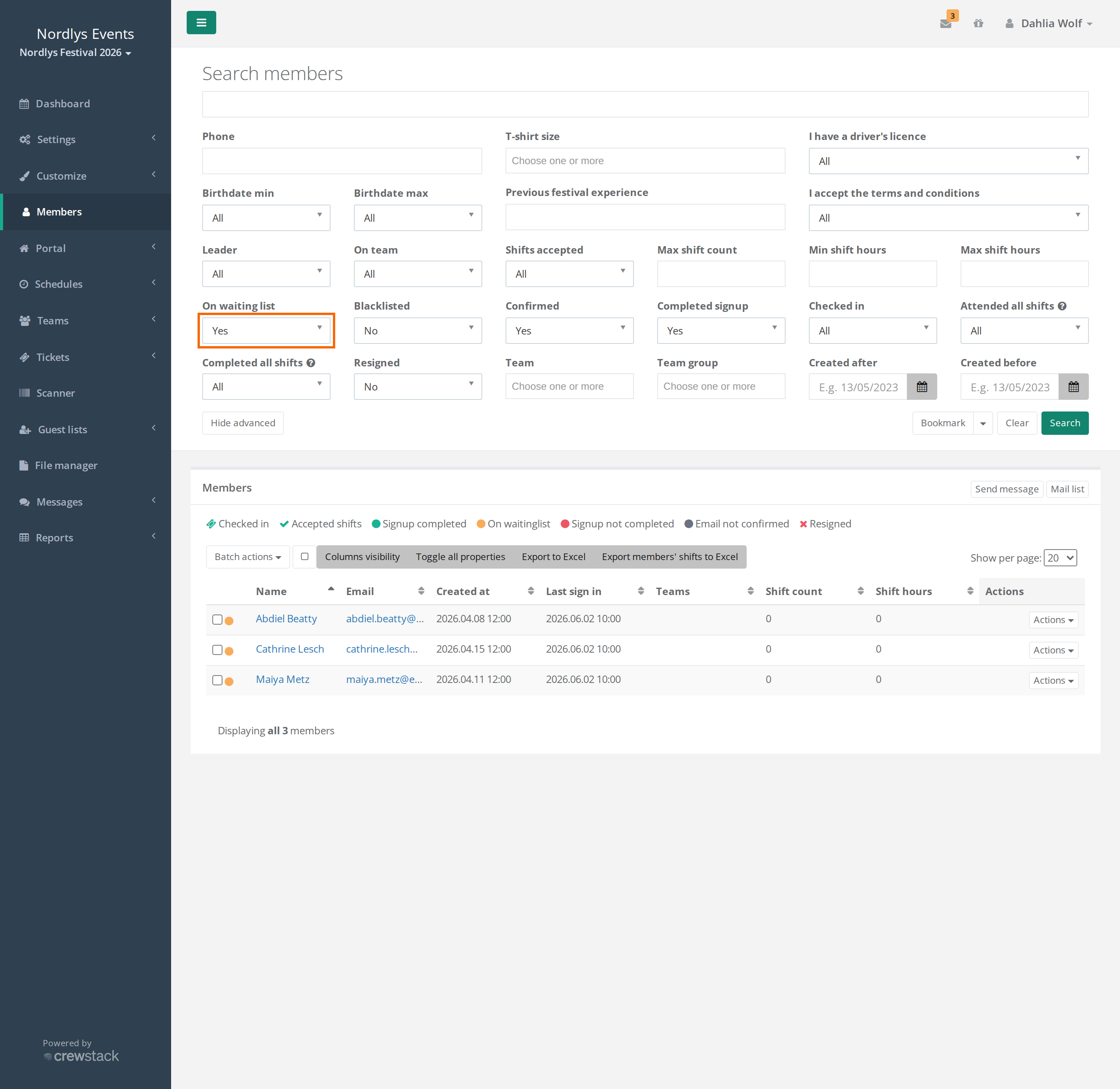Click Hide advanced button

click(243, 423)
